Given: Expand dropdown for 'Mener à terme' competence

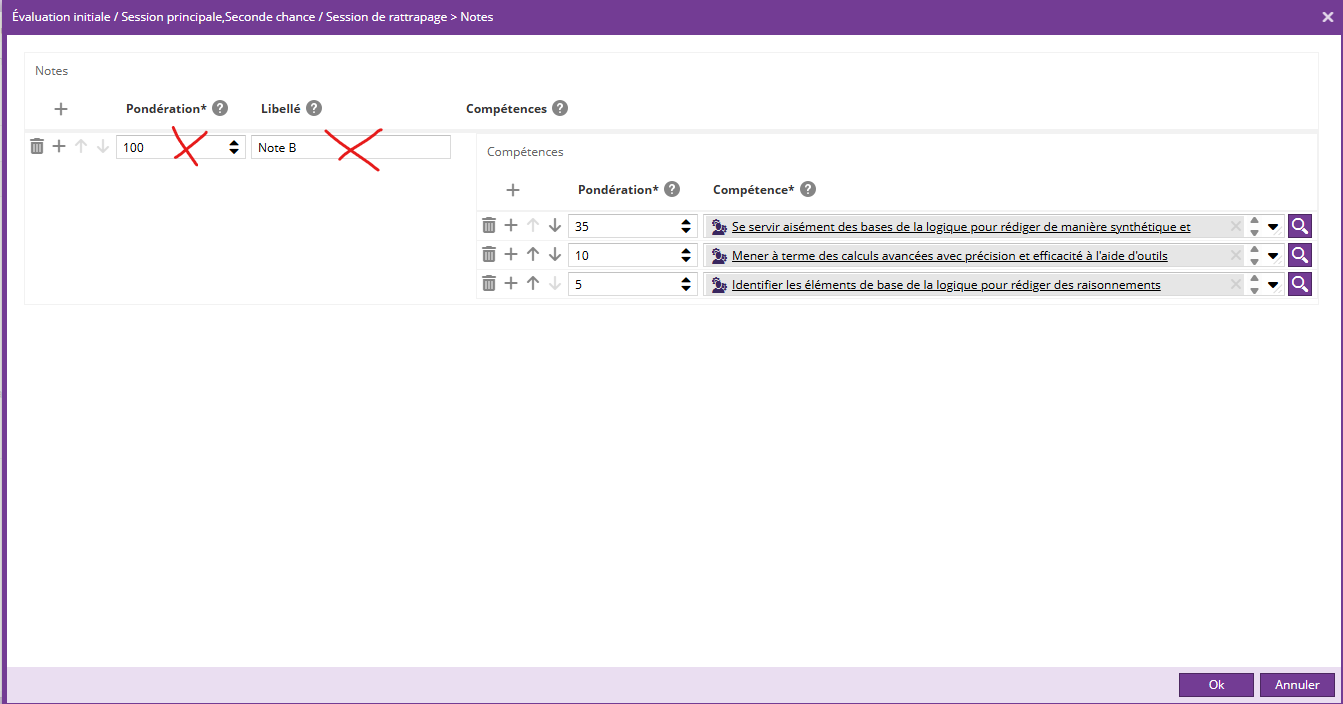Looking at the screenshot, I should click(x=1273, y=256).
